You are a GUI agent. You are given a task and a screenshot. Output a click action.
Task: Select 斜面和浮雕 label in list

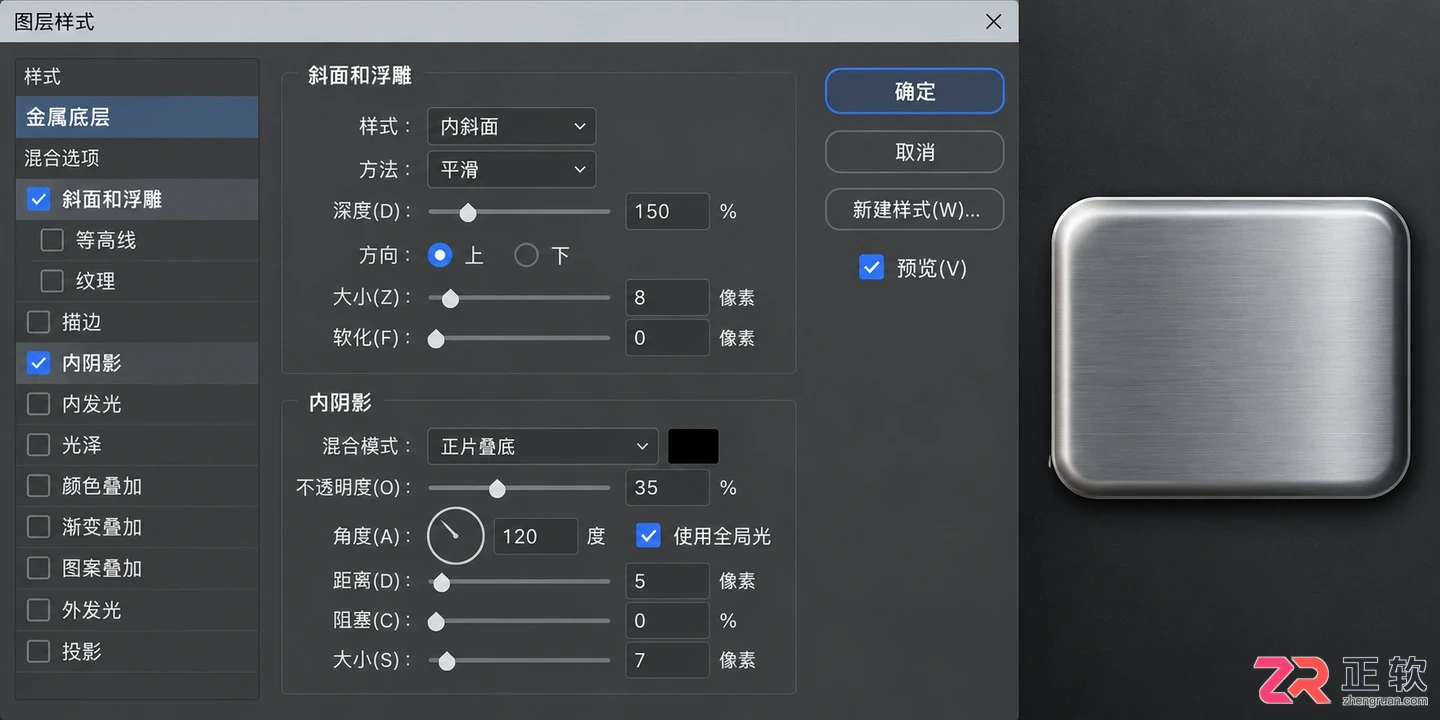coord(112,199)
